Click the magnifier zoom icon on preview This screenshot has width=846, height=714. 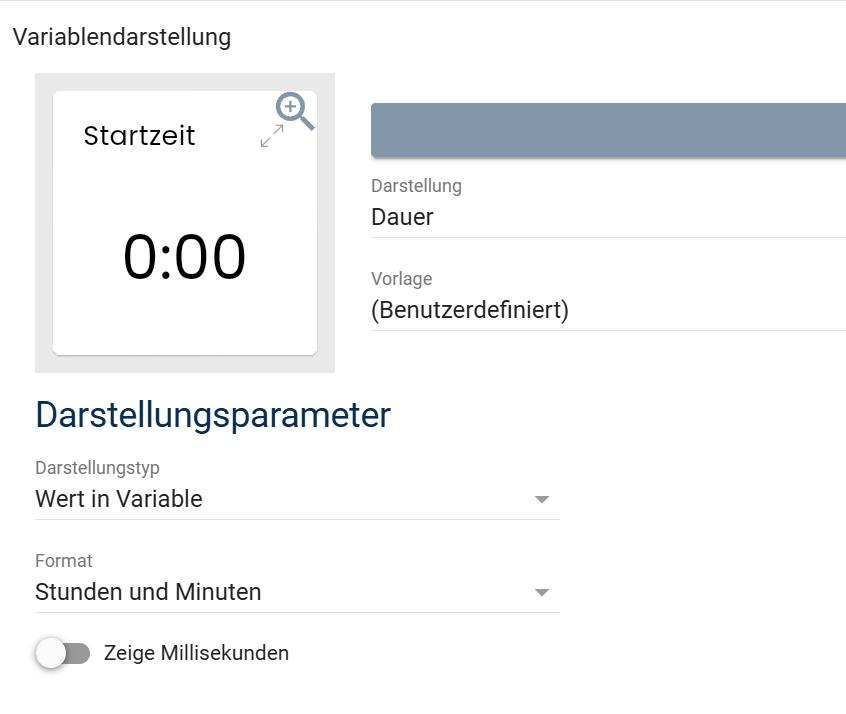295,111
